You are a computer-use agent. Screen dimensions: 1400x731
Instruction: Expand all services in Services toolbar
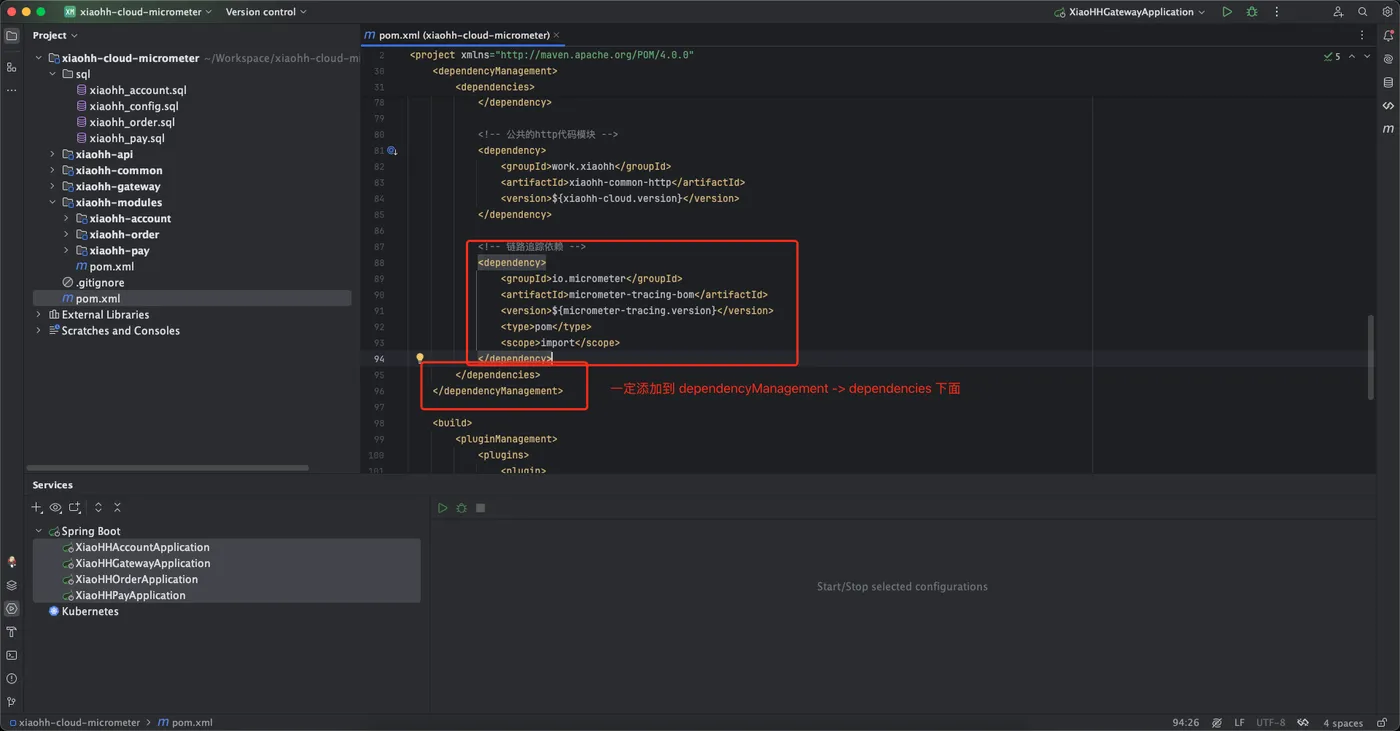point(98,508)
